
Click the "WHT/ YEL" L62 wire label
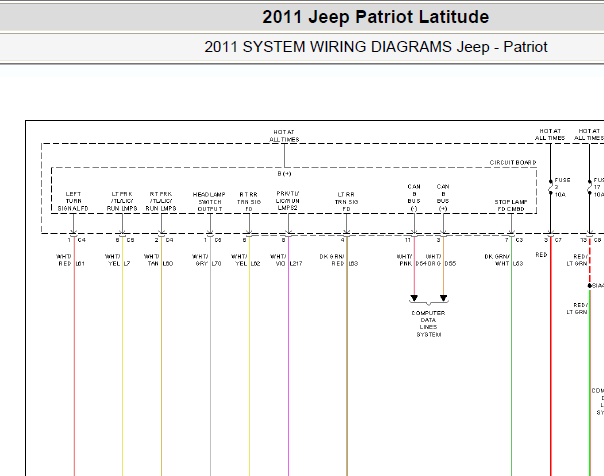click(x=239, y=260)
